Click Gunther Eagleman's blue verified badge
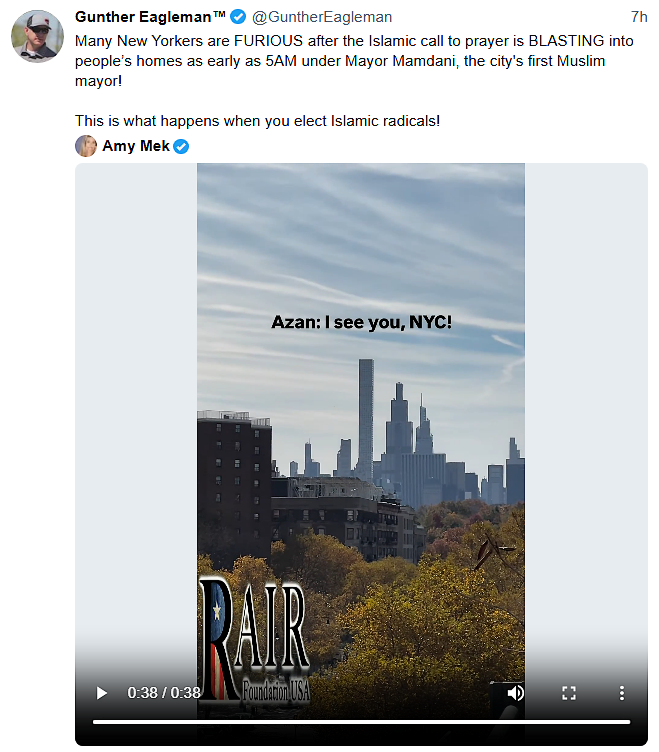Screen dimensions: 659x752 (x=238, y=17)
